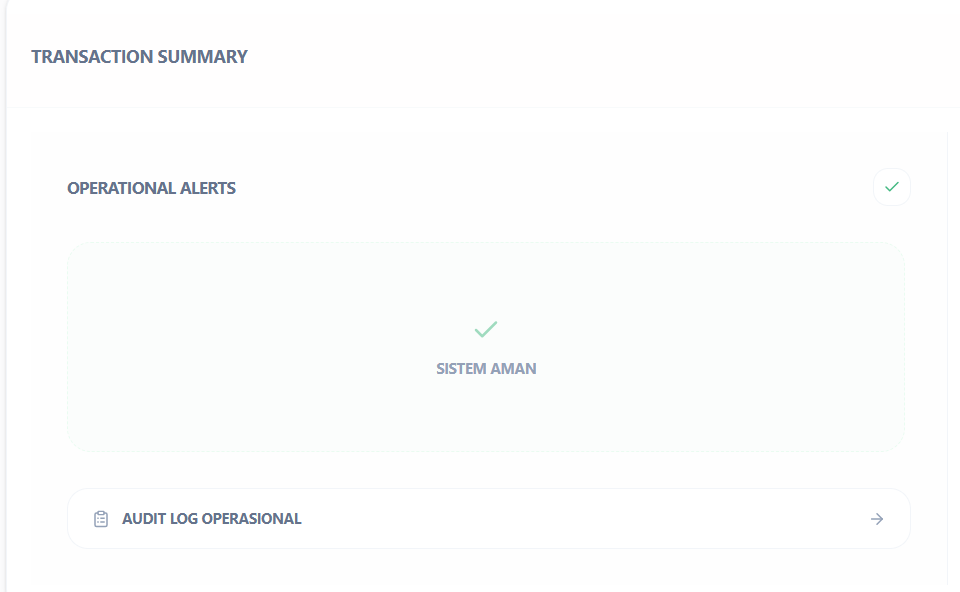Click the right arrow in Audit Log row

(x=877, y=519)
